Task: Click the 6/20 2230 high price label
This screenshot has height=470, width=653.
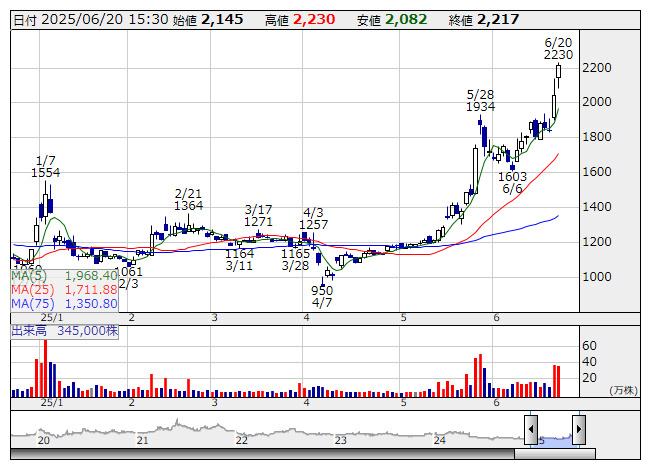Action: 558,49
